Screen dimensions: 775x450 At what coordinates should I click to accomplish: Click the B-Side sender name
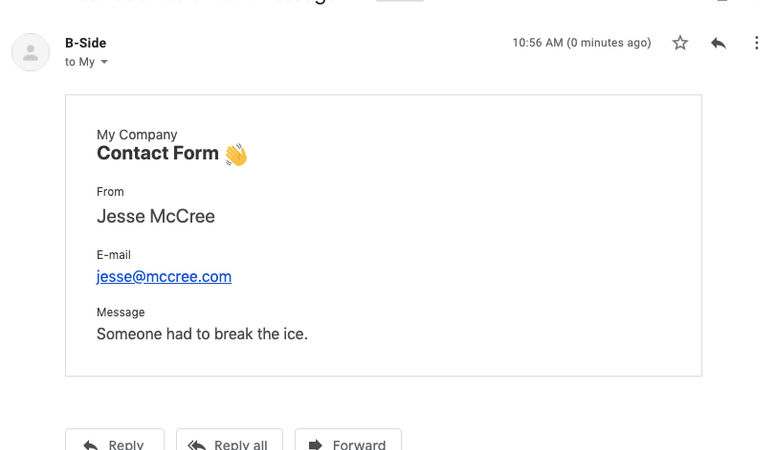[85, 43]
